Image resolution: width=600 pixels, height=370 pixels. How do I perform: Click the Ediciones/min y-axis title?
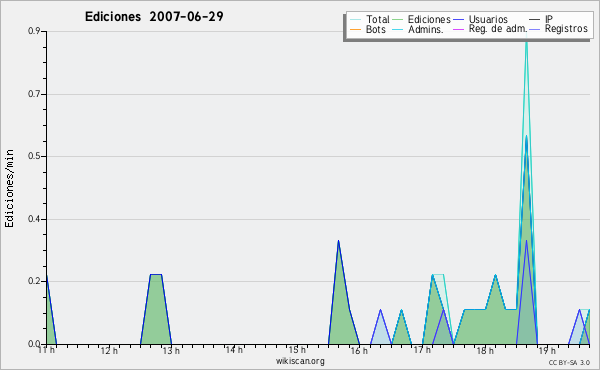(9, 189)
